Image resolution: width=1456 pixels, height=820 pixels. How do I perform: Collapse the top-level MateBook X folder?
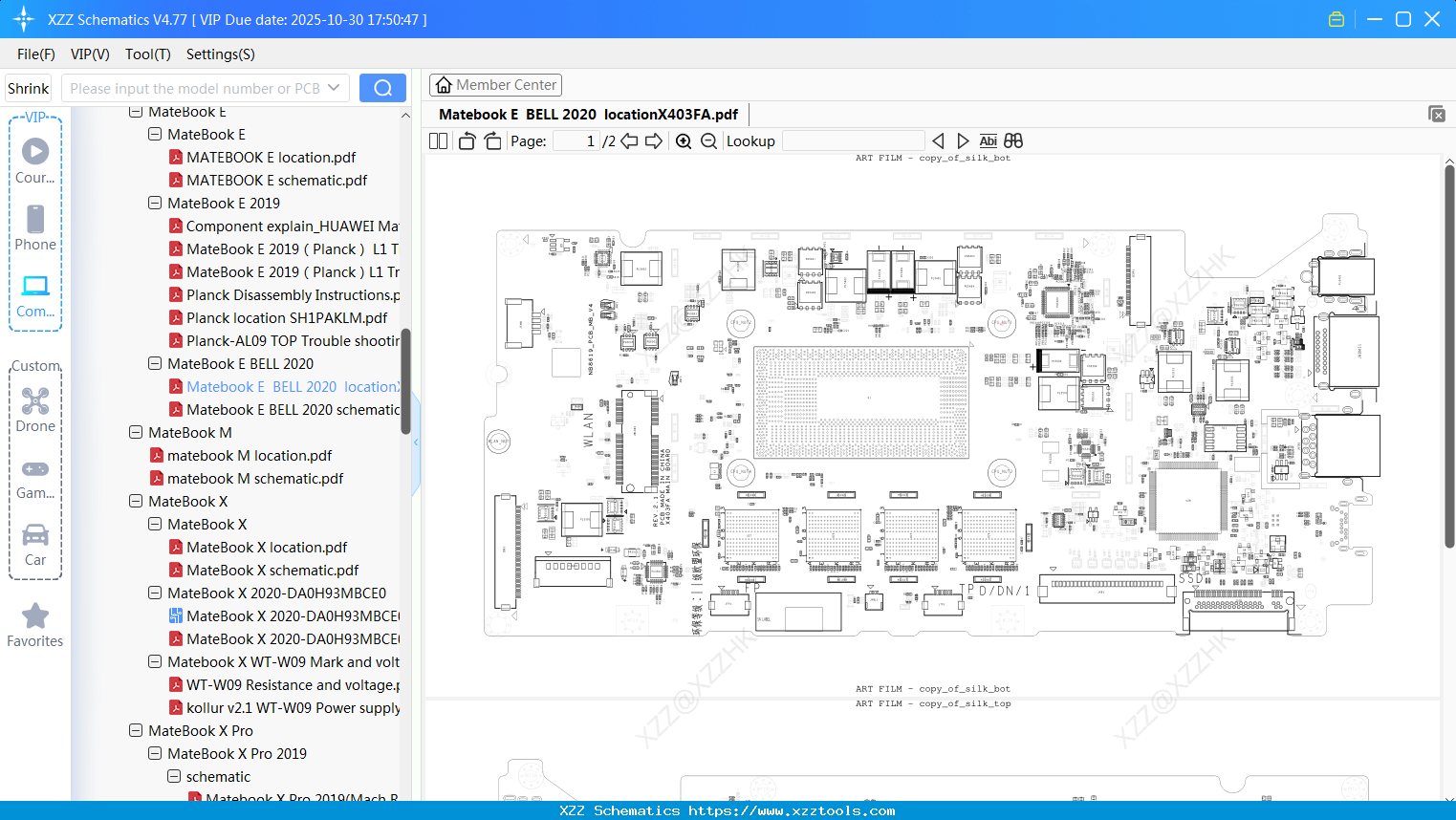[136, 502]
